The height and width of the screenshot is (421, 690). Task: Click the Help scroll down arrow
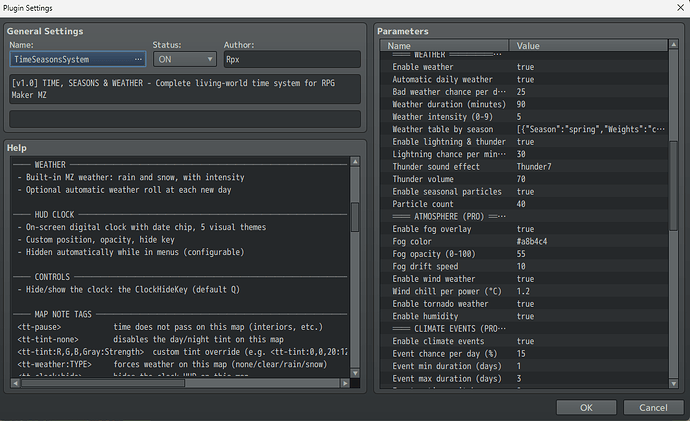[355, 373]
